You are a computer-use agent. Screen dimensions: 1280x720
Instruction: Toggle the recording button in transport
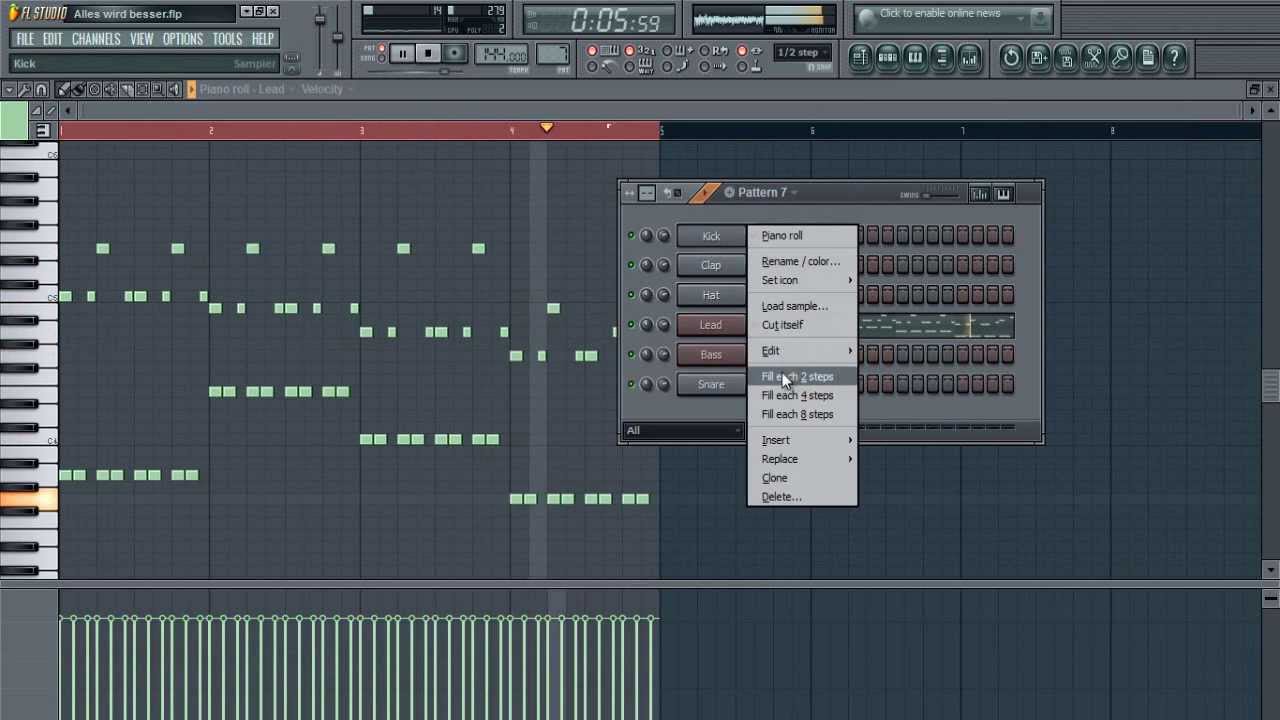click(x=455, y=54)
